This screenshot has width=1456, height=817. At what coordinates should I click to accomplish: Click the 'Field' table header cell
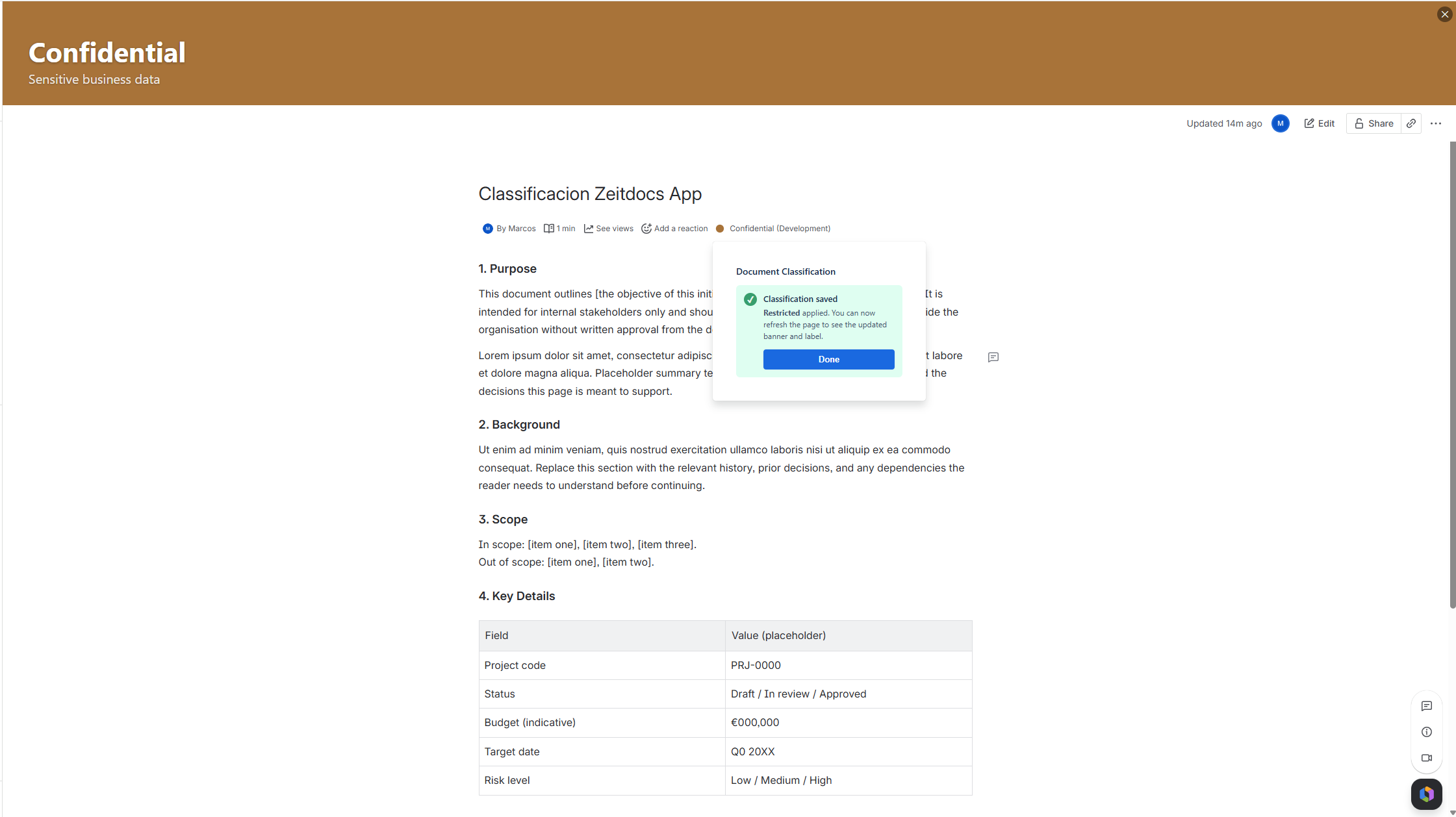pyautogui.click(x=602, y=636)
